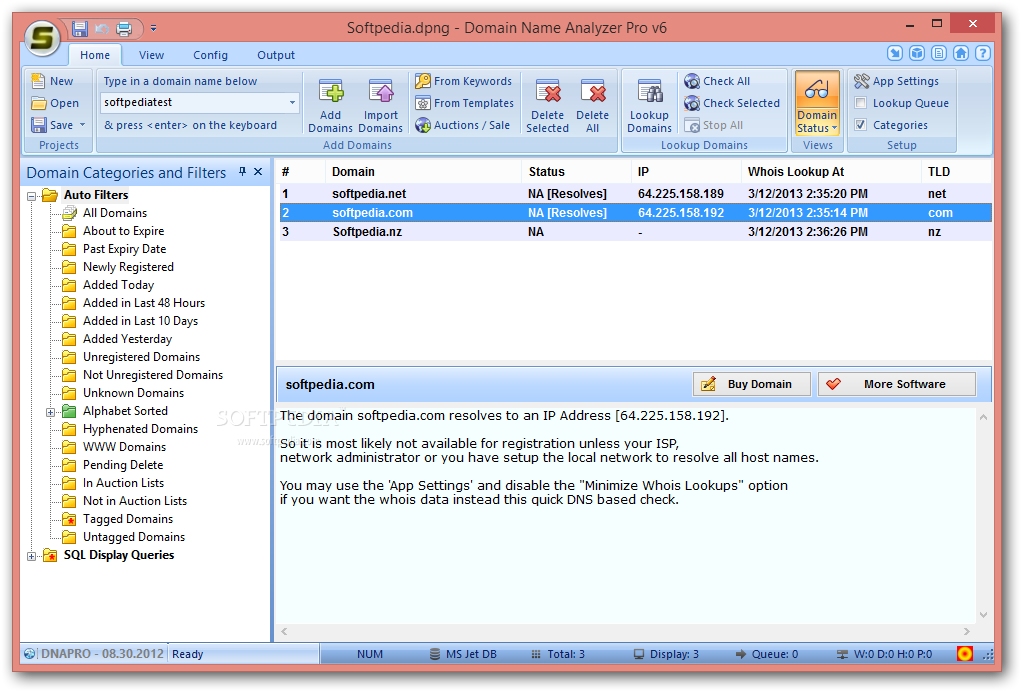Select In Auction Lists filter
Viewport: 1022px width, 692px height.
[123, 483]
